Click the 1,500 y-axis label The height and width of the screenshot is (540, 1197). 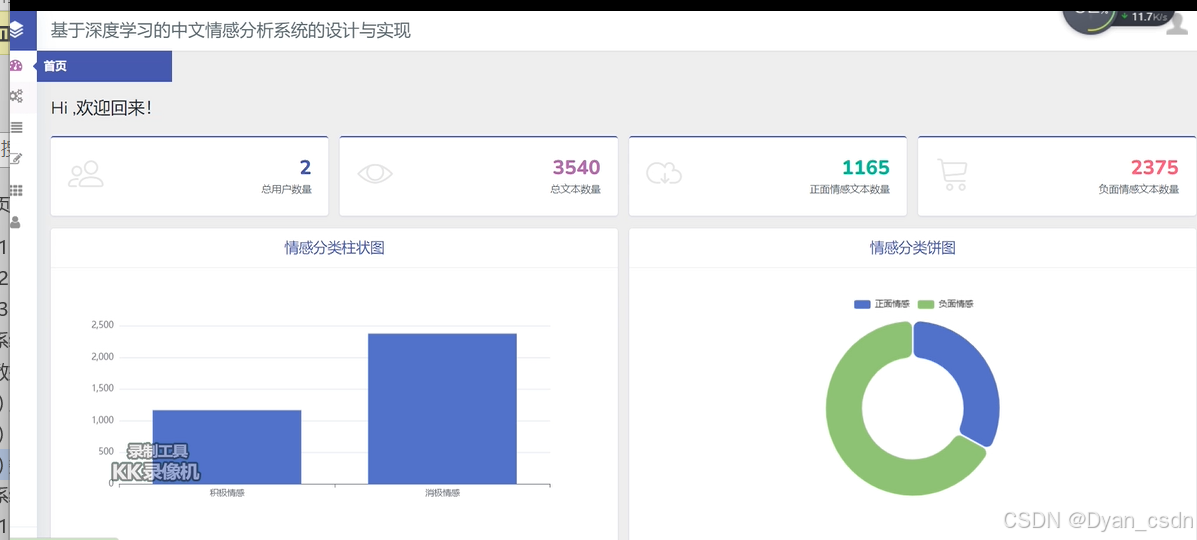tap(102, 388)
